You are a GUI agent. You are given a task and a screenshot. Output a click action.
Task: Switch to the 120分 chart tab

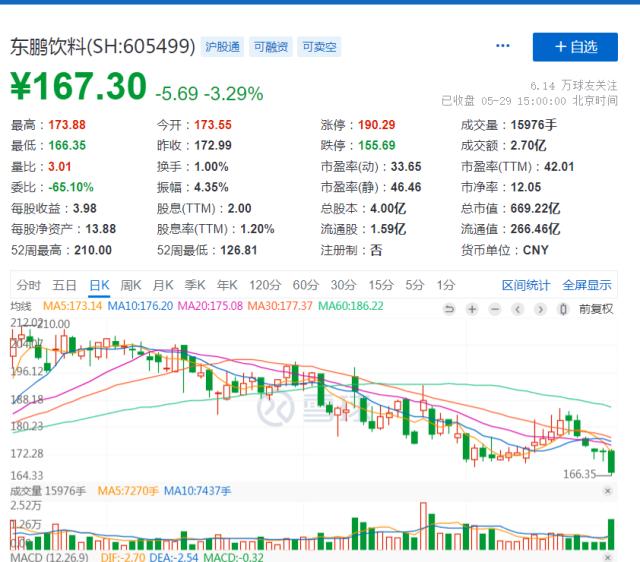265,285
